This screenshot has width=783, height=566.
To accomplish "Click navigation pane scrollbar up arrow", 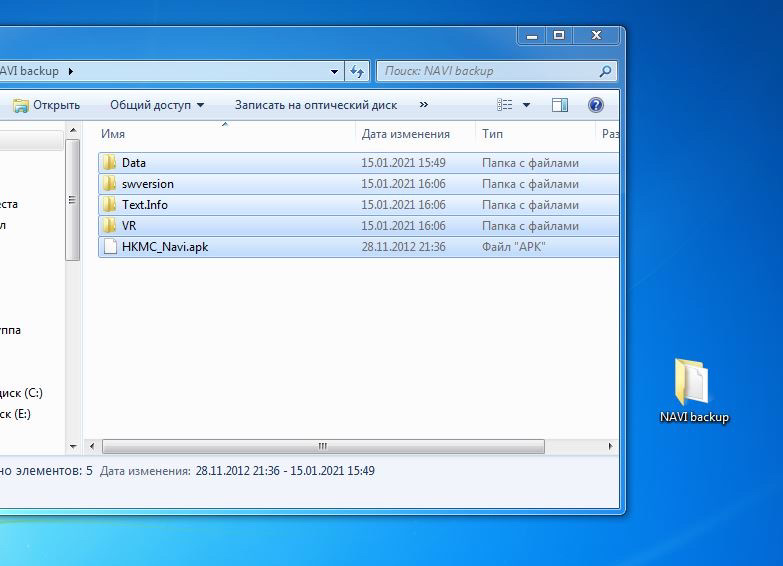I will click(x=73, y=130).
